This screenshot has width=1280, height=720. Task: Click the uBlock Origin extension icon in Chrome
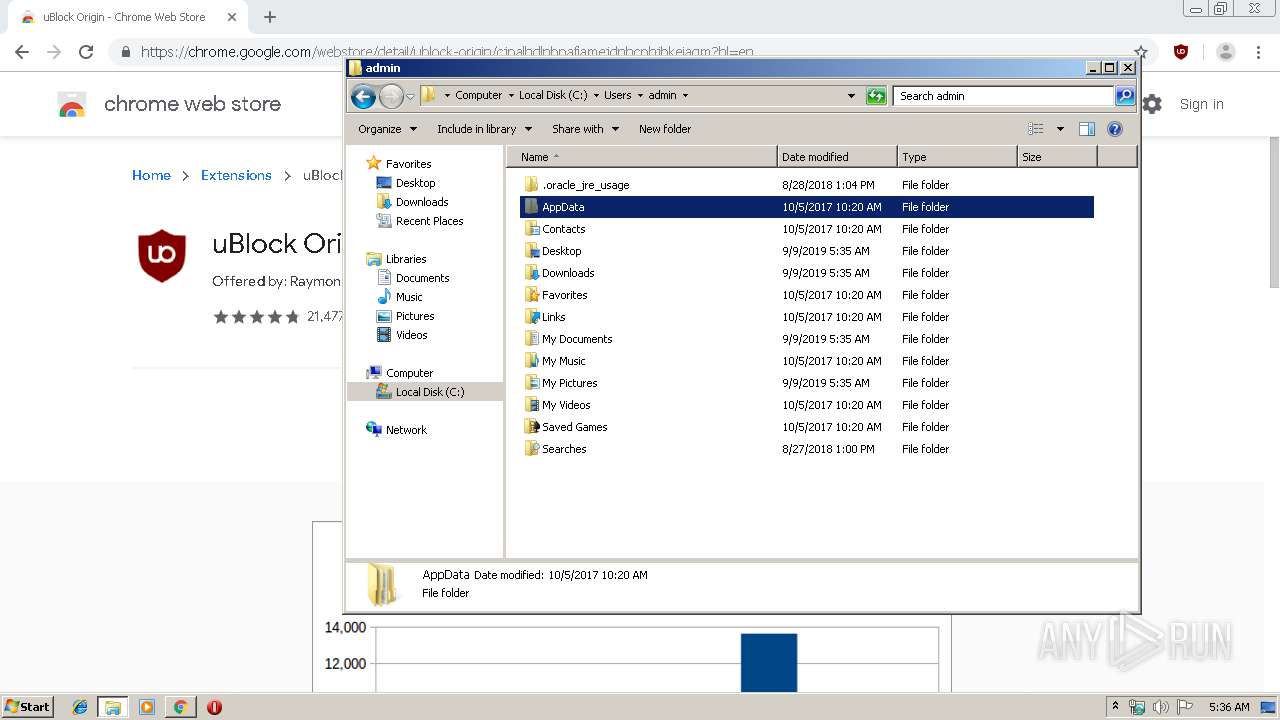pos(1181,52)
